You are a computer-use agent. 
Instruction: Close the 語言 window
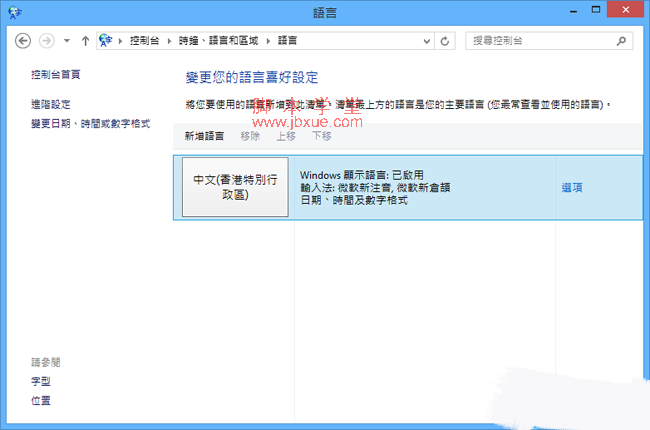tap(626, 10)
